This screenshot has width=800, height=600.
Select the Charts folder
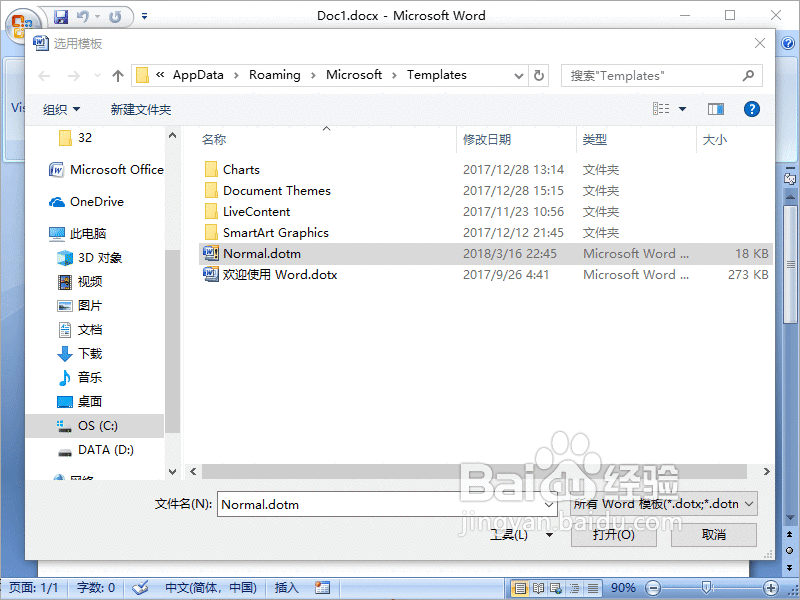click(485, 169)
